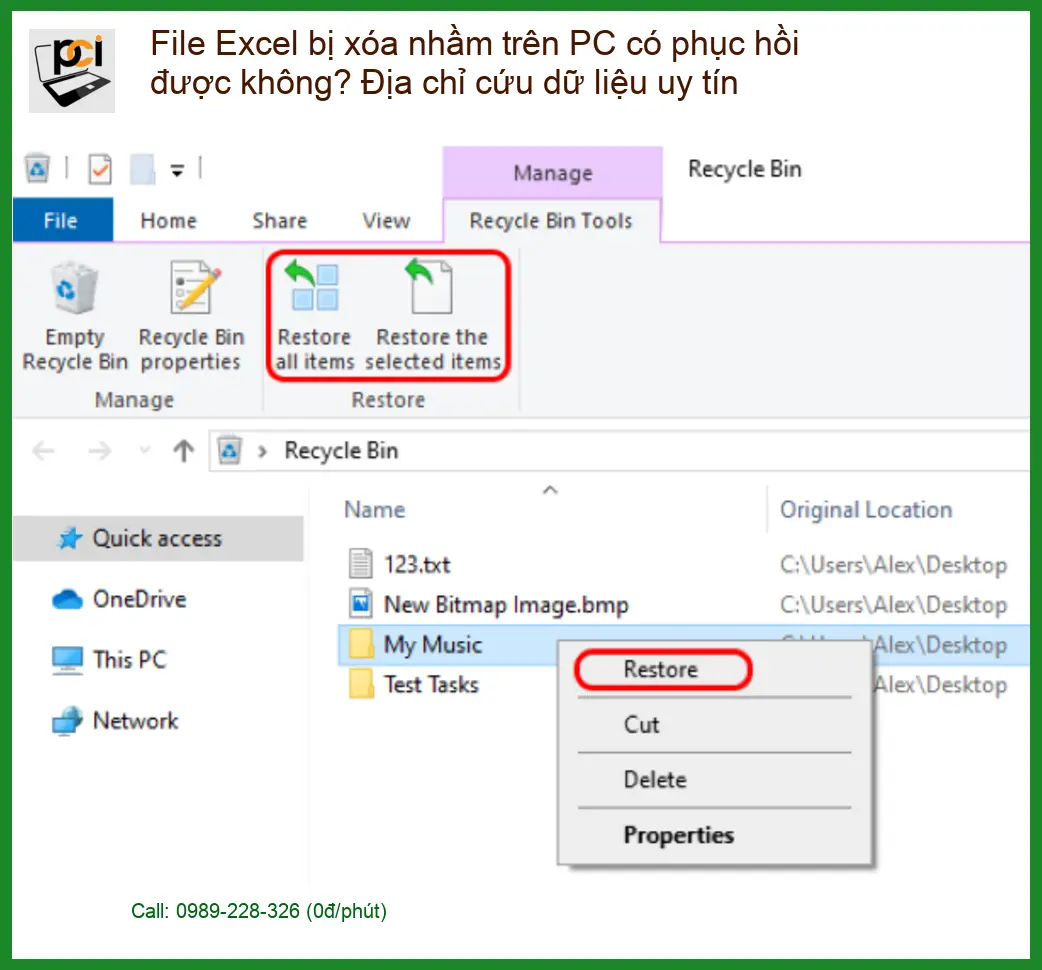Click the OneDrive cloud icon

point(67,599)
